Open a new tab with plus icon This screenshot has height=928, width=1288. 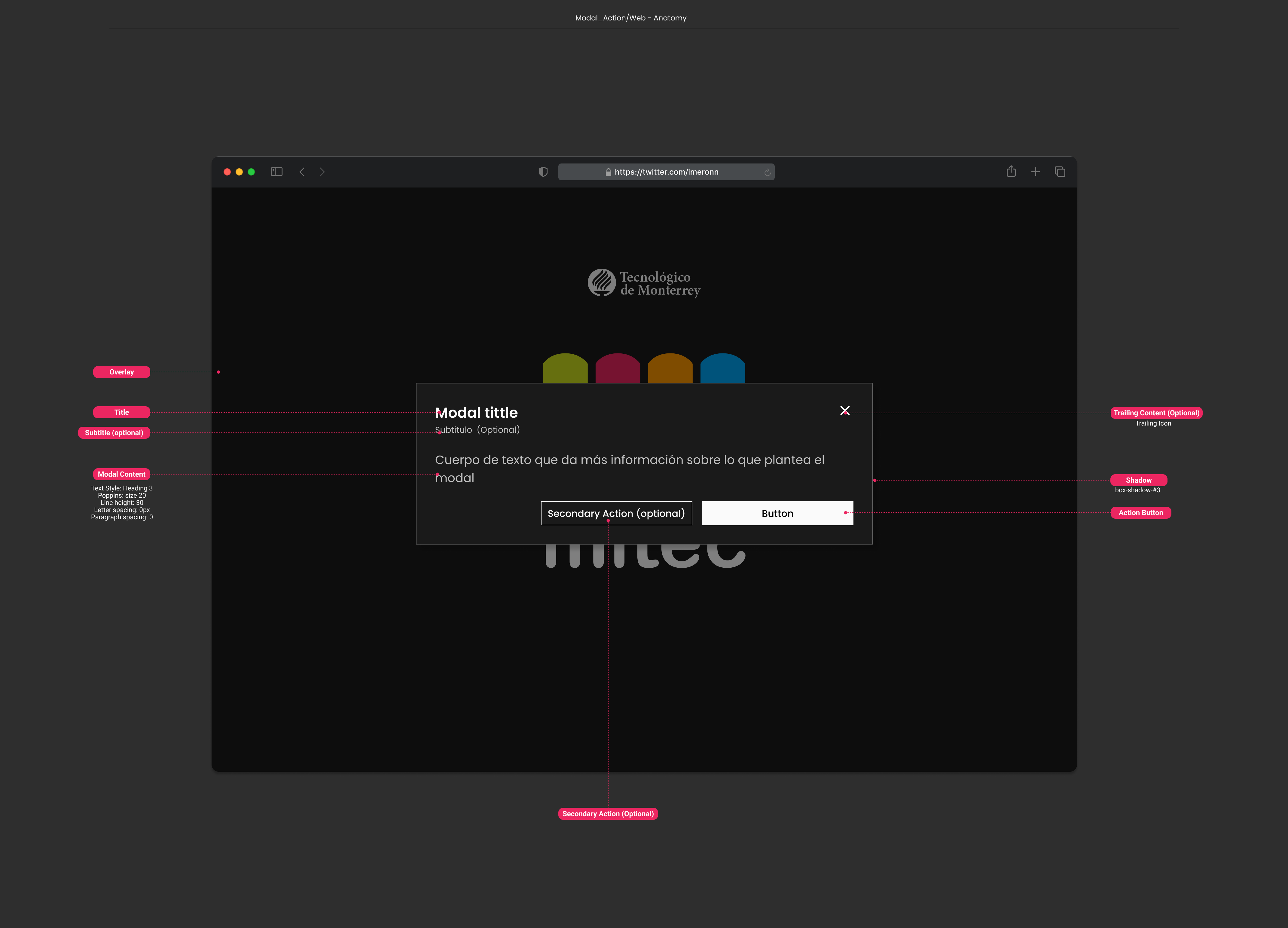click(x=1035, y=172)
